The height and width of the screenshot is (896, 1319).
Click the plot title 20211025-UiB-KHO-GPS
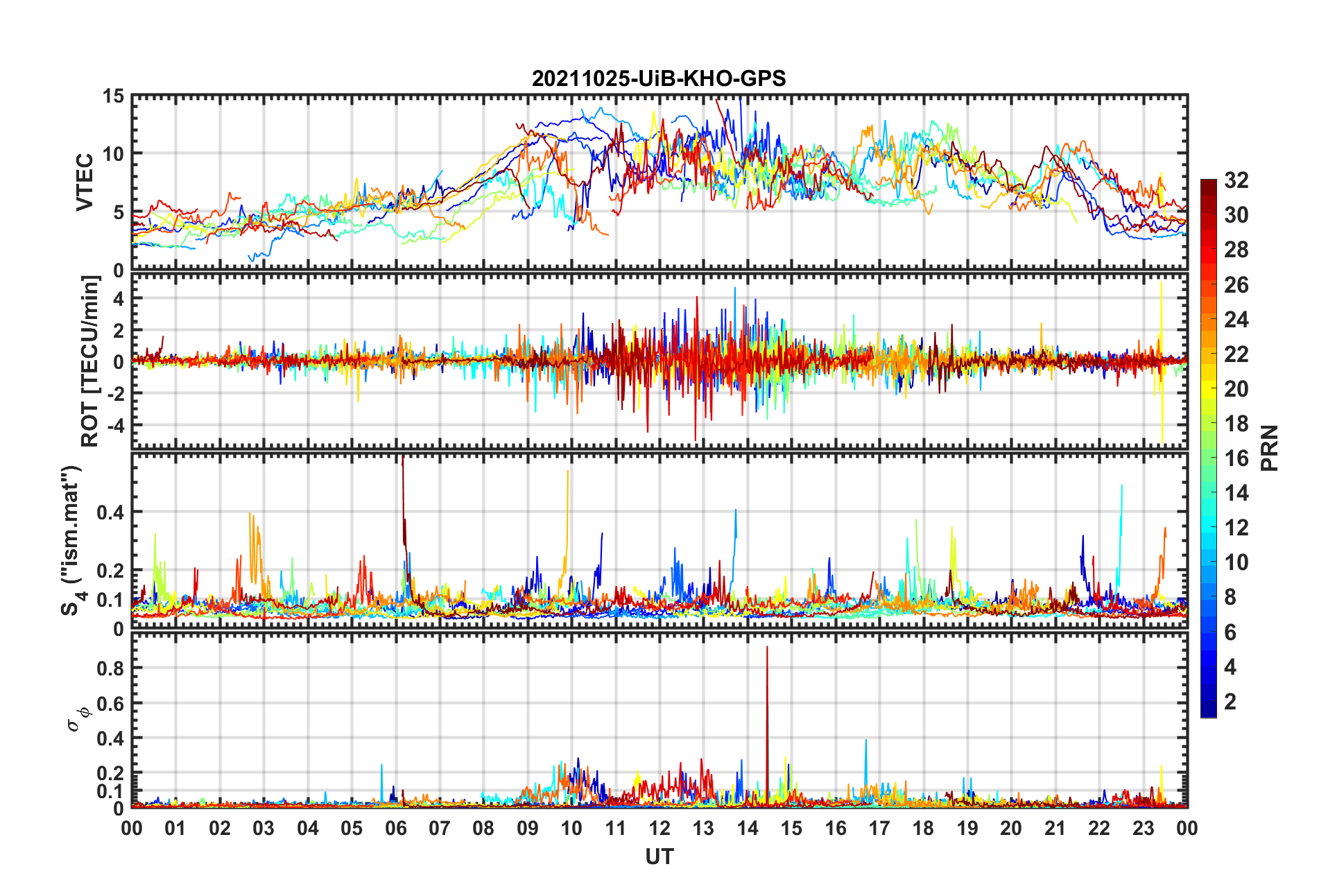click(659, 78)
